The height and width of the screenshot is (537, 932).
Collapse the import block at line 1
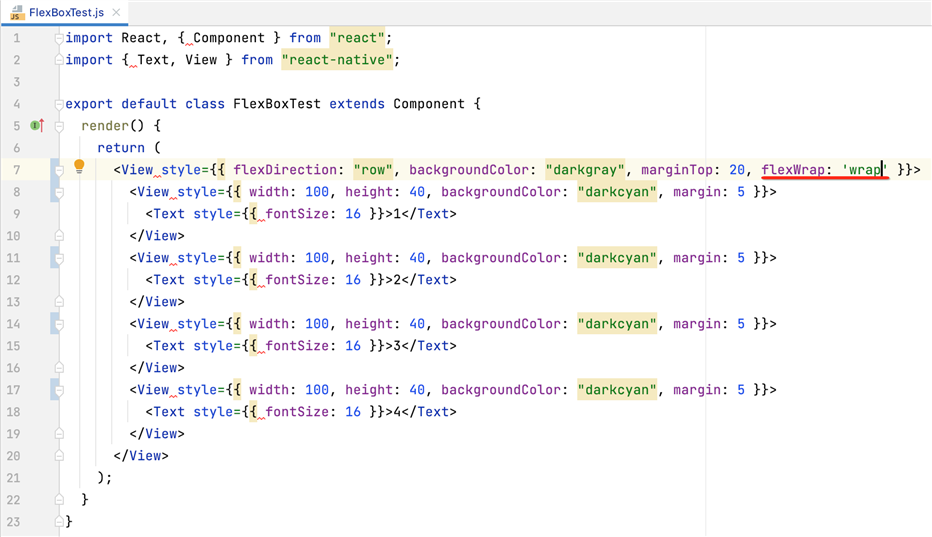tap(60, 38)
